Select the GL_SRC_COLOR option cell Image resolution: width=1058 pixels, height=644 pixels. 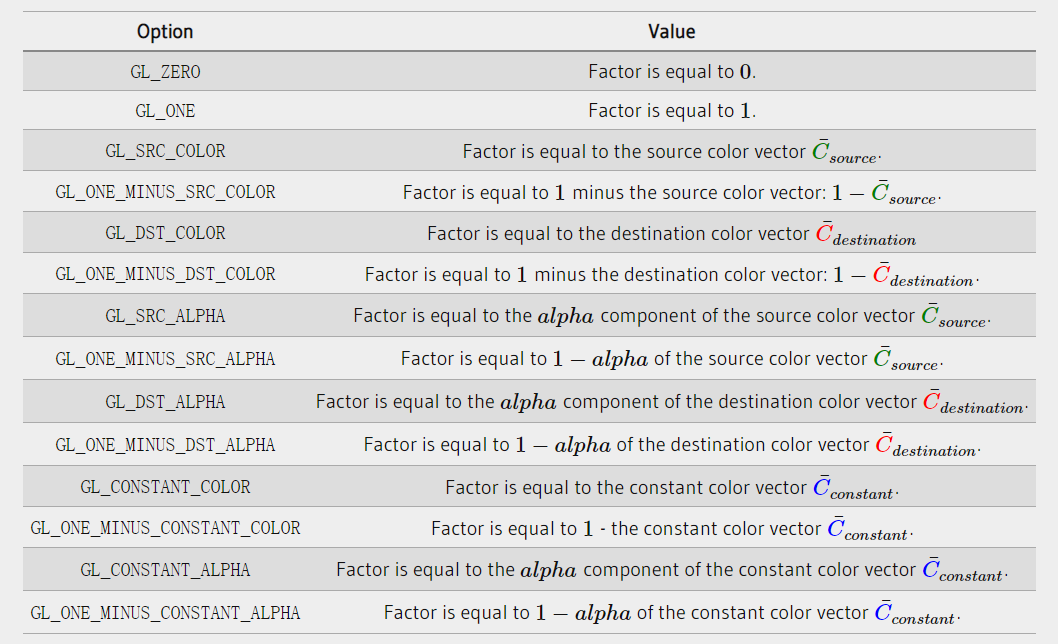pos(165,151)
